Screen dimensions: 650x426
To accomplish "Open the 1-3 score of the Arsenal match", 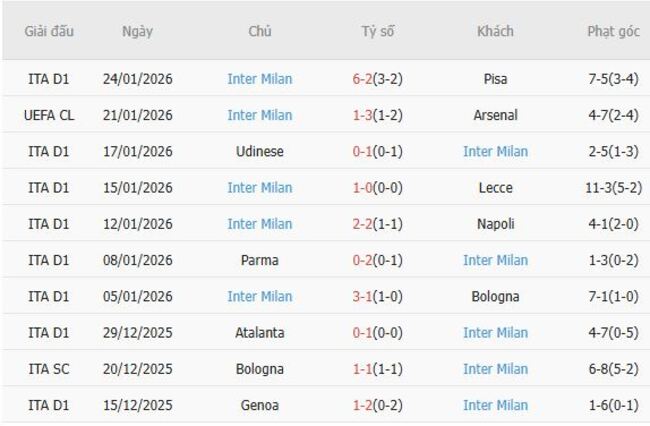I will pos(364,115).
